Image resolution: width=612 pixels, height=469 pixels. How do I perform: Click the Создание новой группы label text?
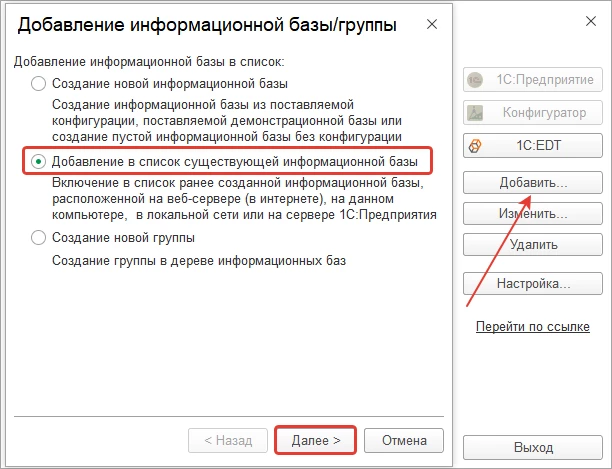pos(123,238)
